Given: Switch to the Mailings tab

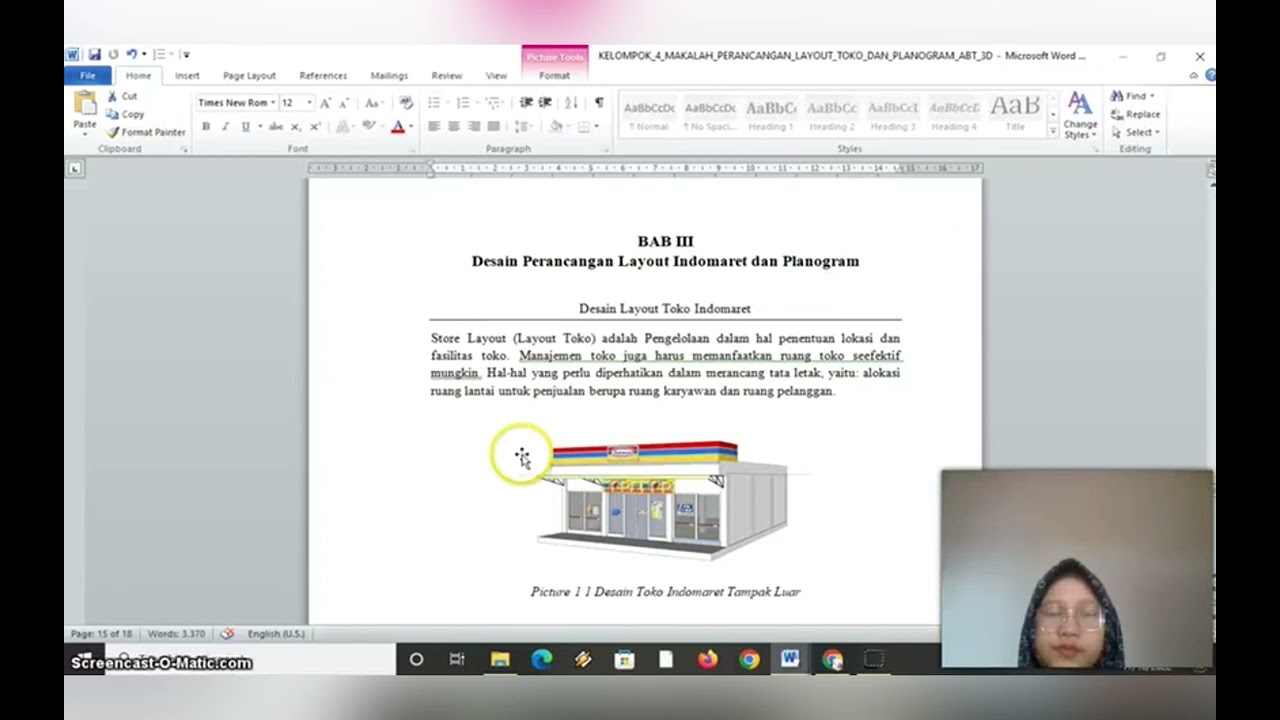Looking at the screenshot, I should (x=389, y=76).
